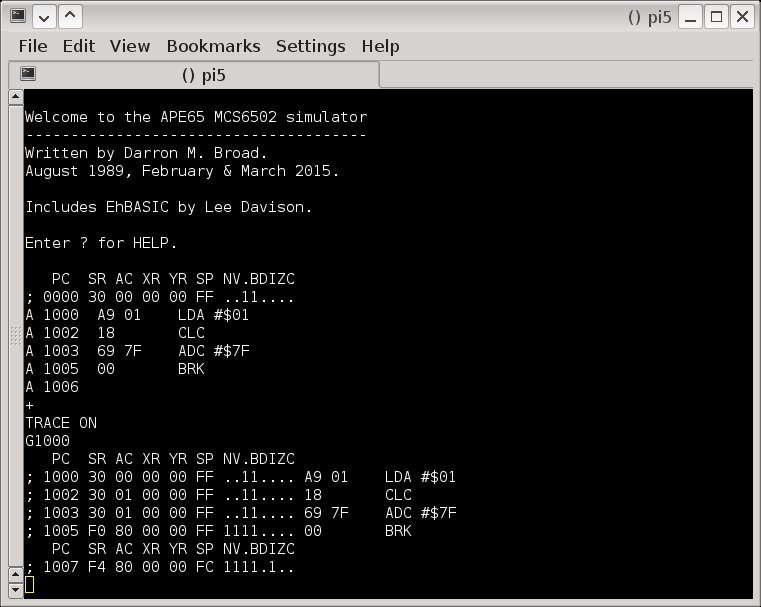Click 'Written by Darron M. Broad.' text
Viewport: 761px width, 607px height.
click(146, 153)
